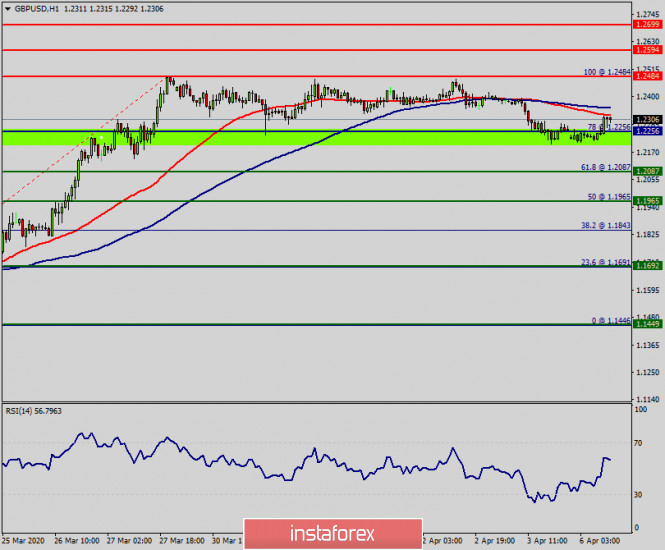Click the triangle arrow beside GBPUSD,H1

pyautogui.click(x=8, y=7)
